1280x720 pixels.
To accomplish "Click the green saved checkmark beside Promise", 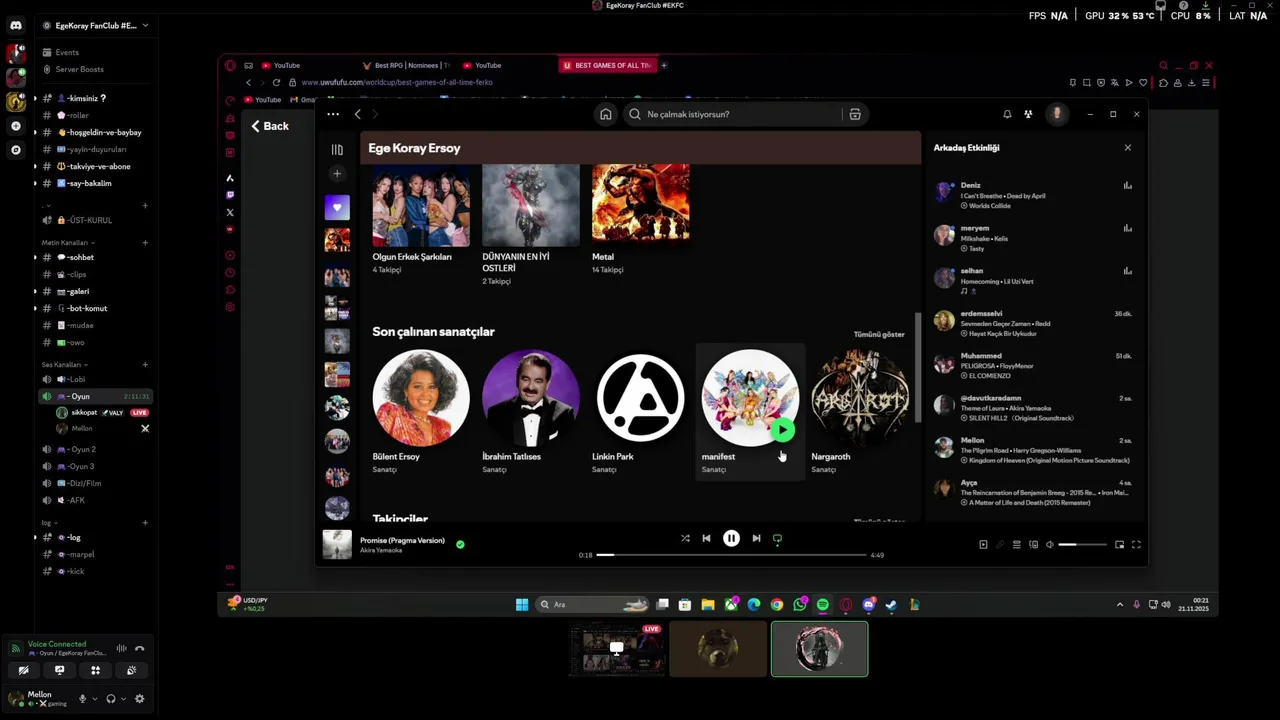I will click(x=460, y=545).
